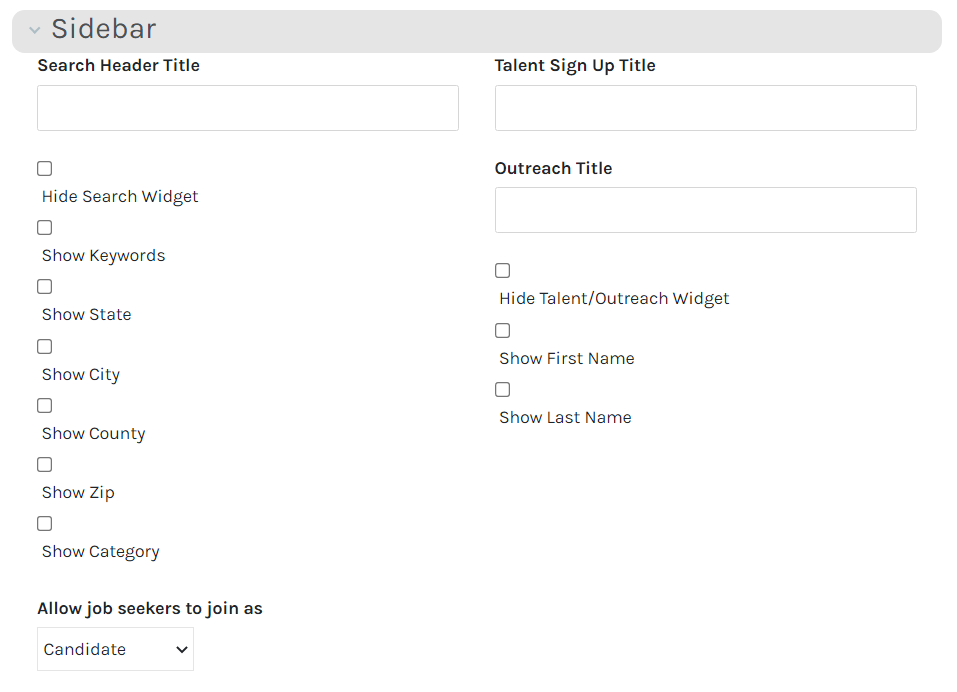Click the Hide Talent/Outreach Widget label
Image resolution: width=957 pixels, height=692 pixels.
[614, 299]
